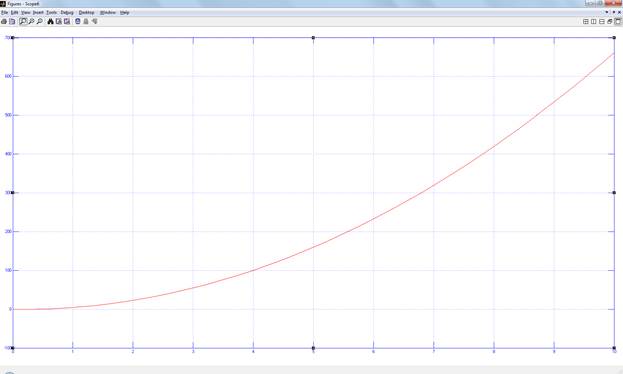This screenshot has height=374, width=623.
Task: Open the Edit menu
Action: (x=14, y=13)
